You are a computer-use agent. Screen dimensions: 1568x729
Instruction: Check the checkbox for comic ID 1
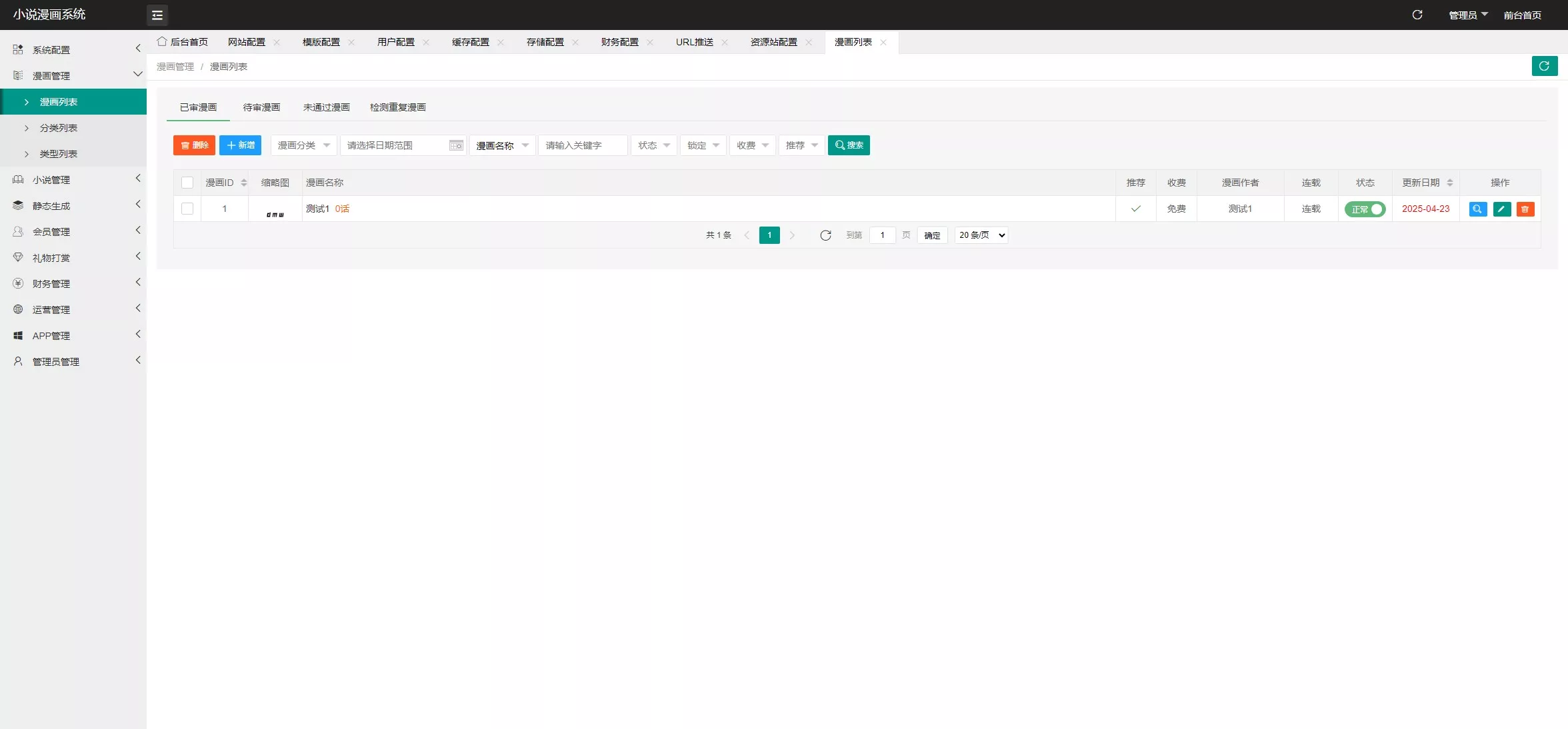click(187, 209)
